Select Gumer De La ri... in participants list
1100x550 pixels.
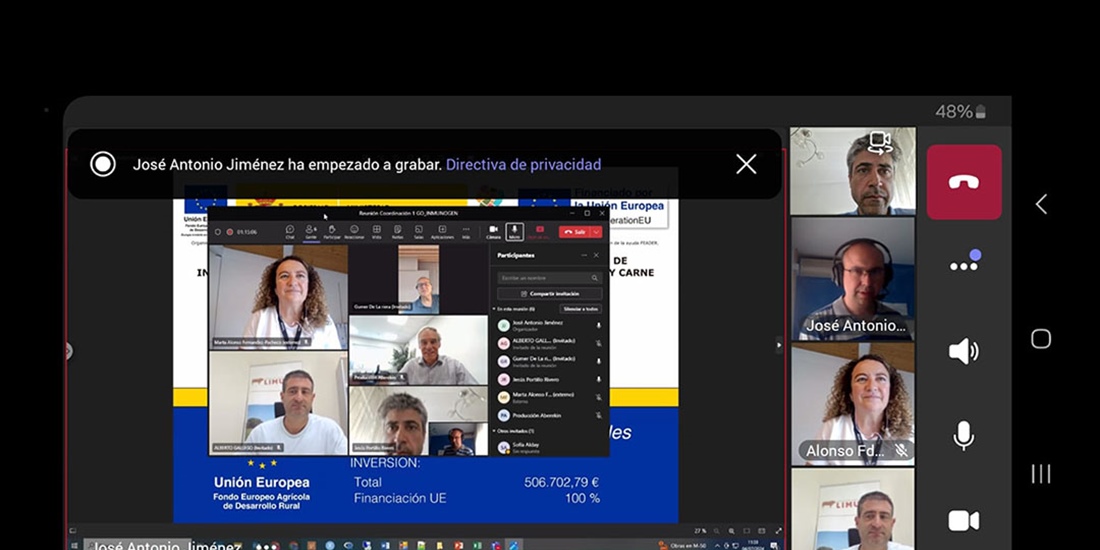click(549, 361)
